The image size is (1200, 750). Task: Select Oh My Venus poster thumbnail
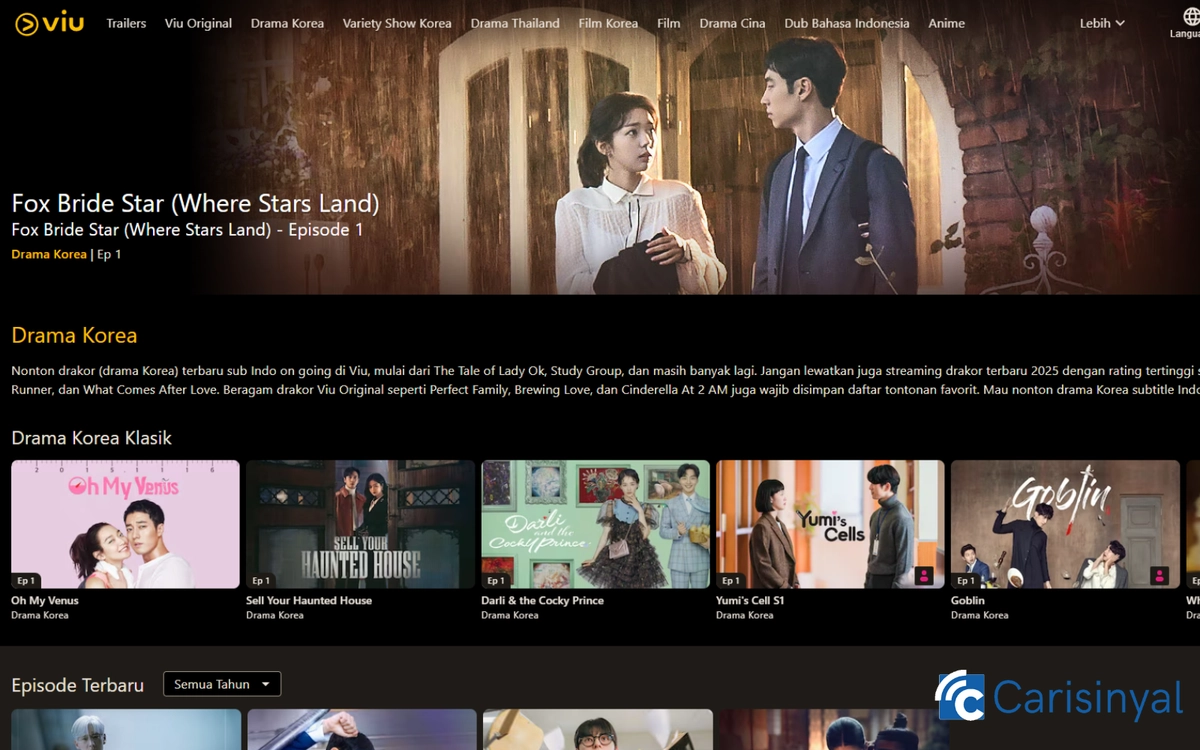(125, 524)
